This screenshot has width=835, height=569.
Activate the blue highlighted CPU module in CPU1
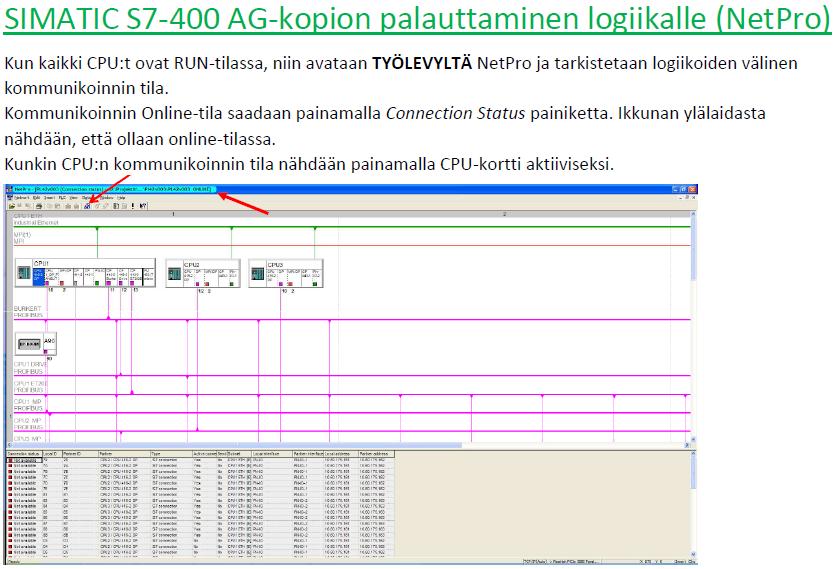click(x=38, y=276)
